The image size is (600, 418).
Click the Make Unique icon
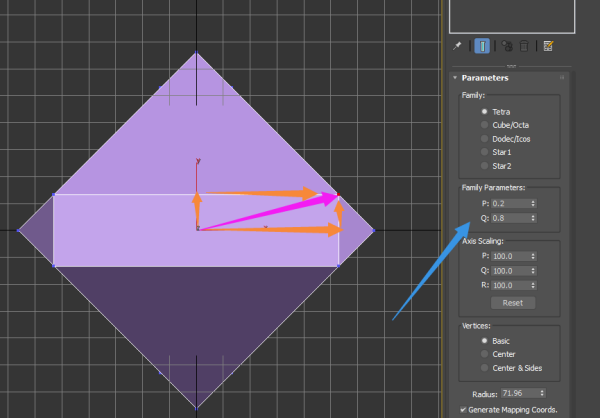(x=507, y=46)
